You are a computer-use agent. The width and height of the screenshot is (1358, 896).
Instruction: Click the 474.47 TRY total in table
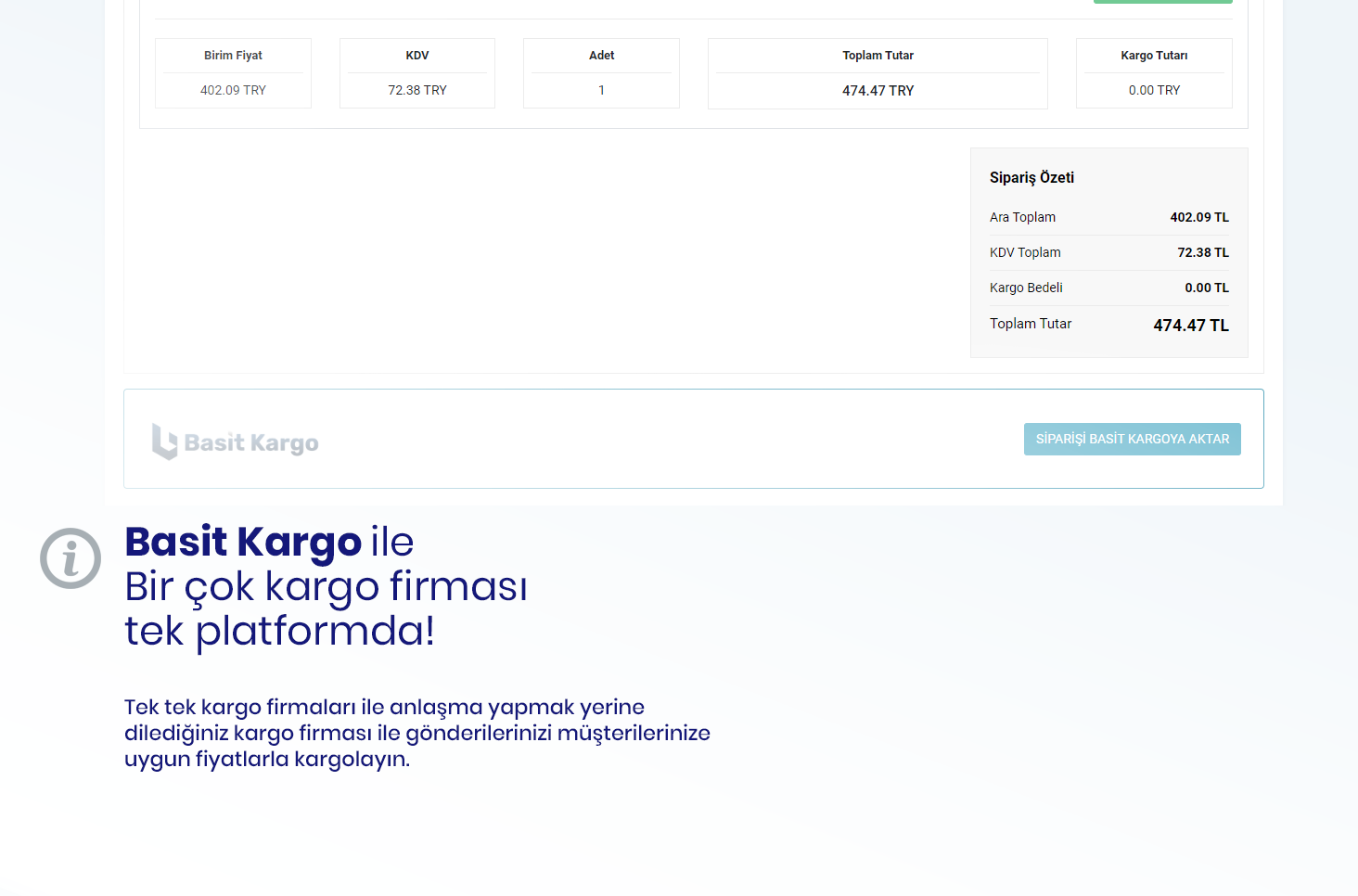[x=878, y=91]
